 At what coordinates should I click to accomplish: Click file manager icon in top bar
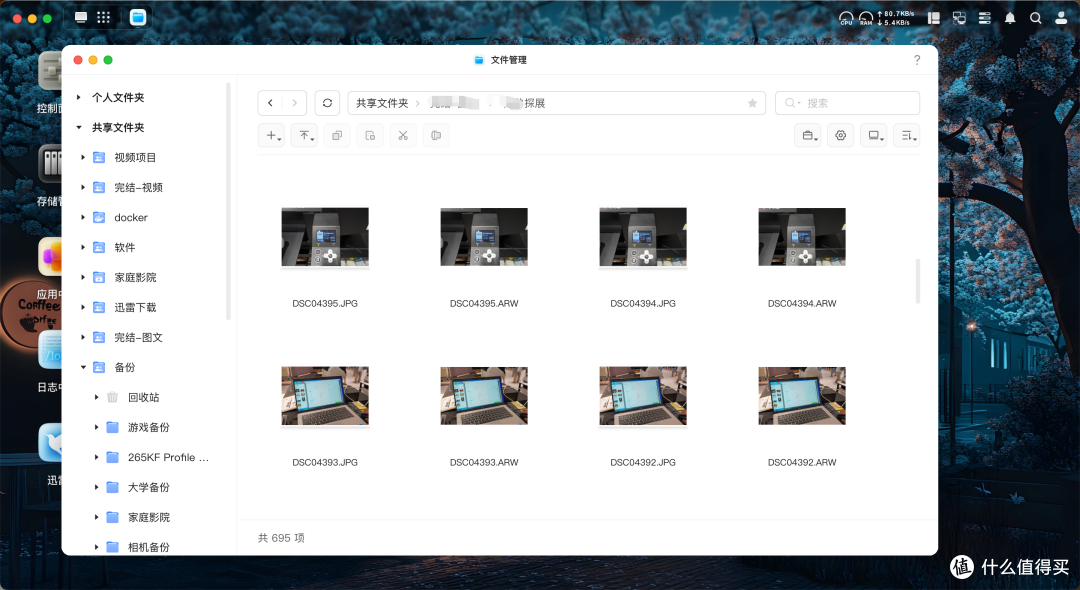(138, 18)
